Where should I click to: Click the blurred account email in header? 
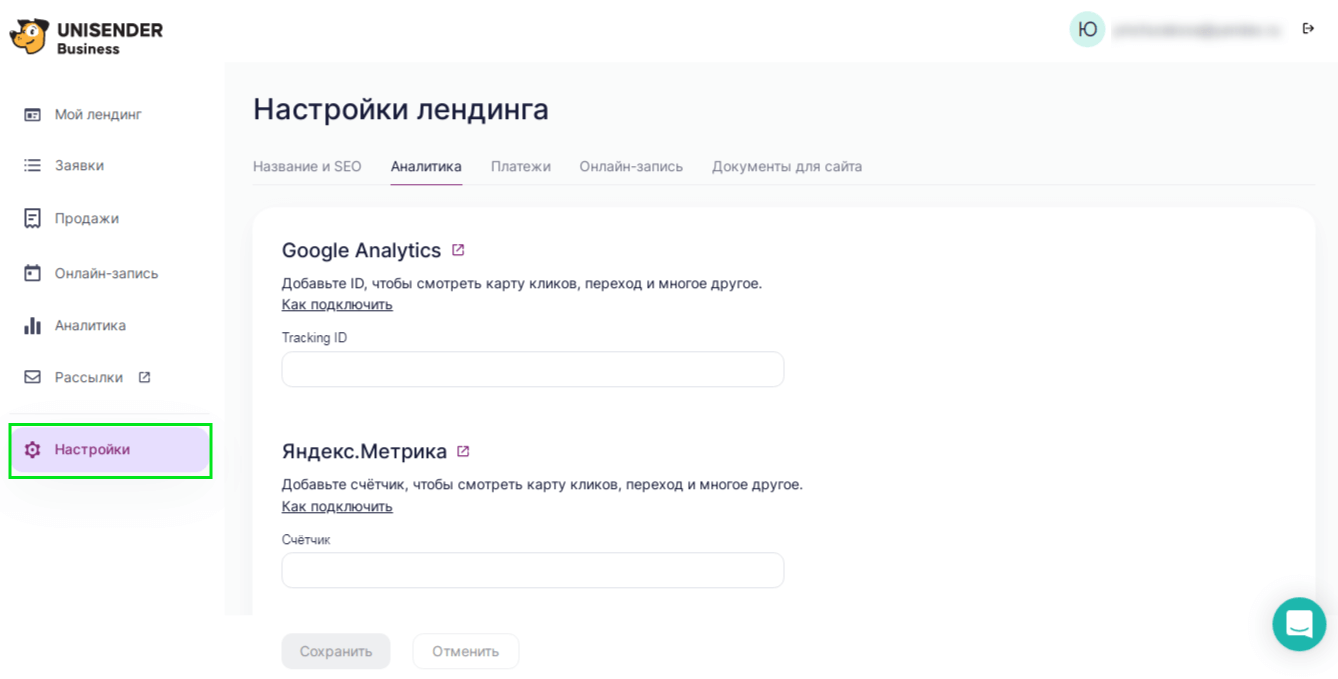1197,30
